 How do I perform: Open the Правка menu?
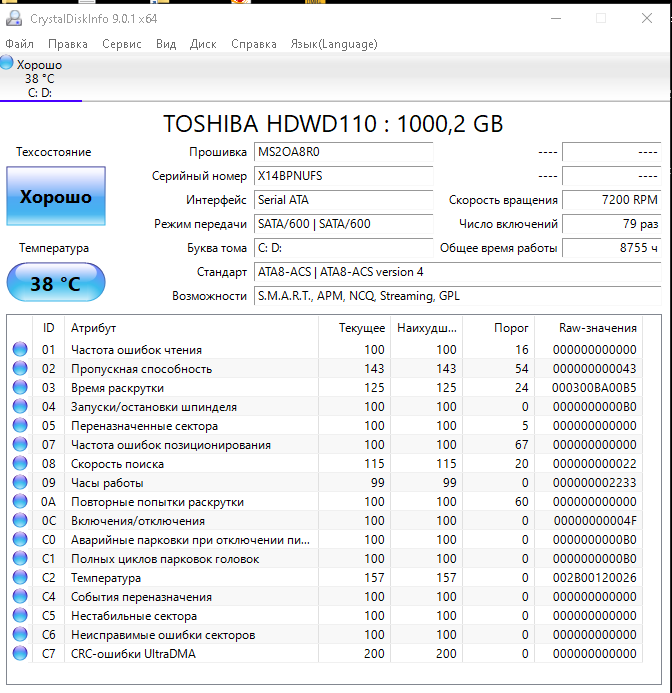68,44
